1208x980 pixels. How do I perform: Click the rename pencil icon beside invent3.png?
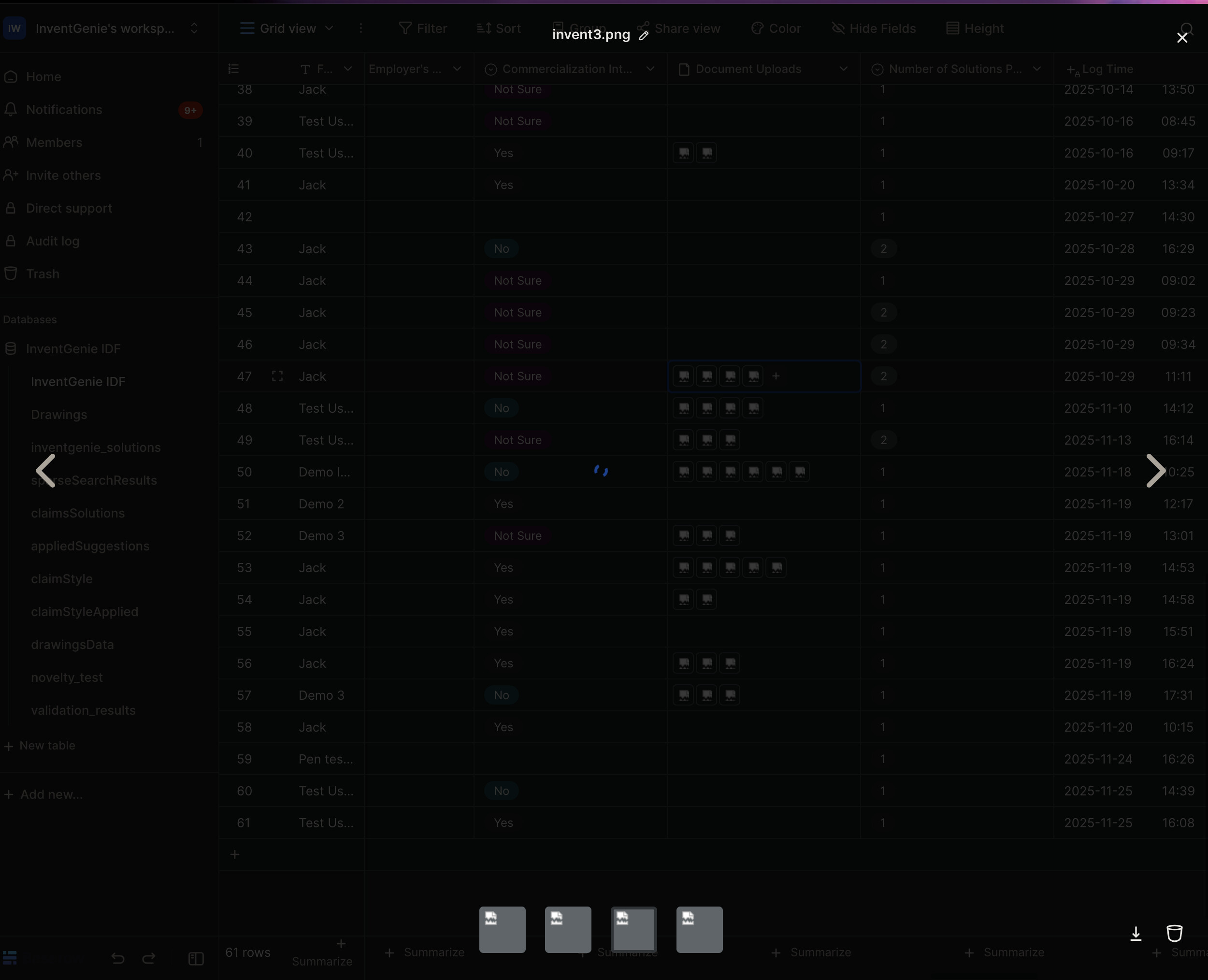click(644, 36)
